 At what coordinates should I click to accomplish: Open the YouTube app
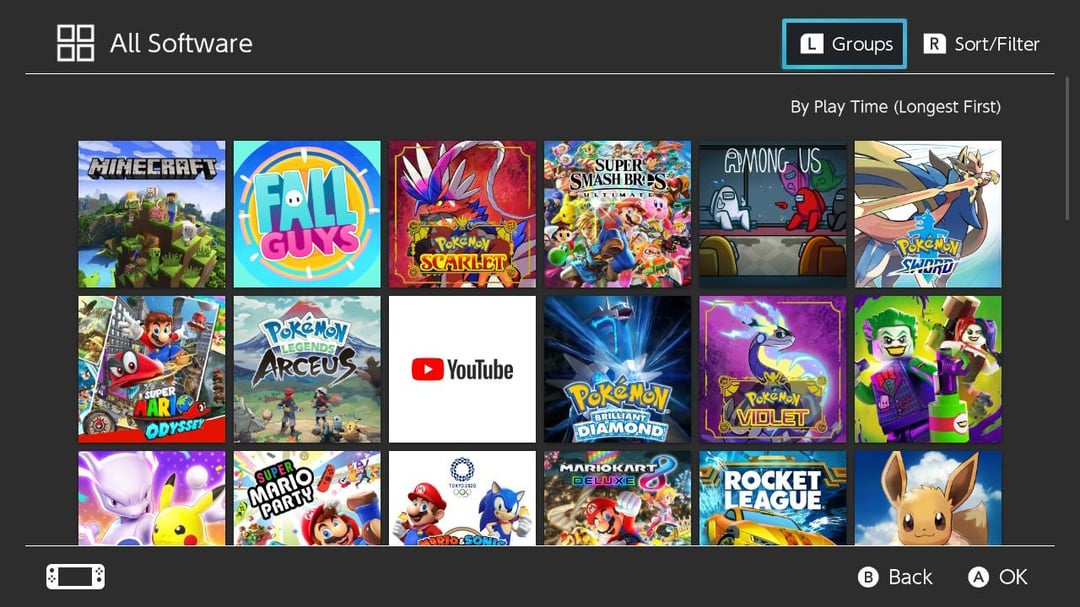462,369
